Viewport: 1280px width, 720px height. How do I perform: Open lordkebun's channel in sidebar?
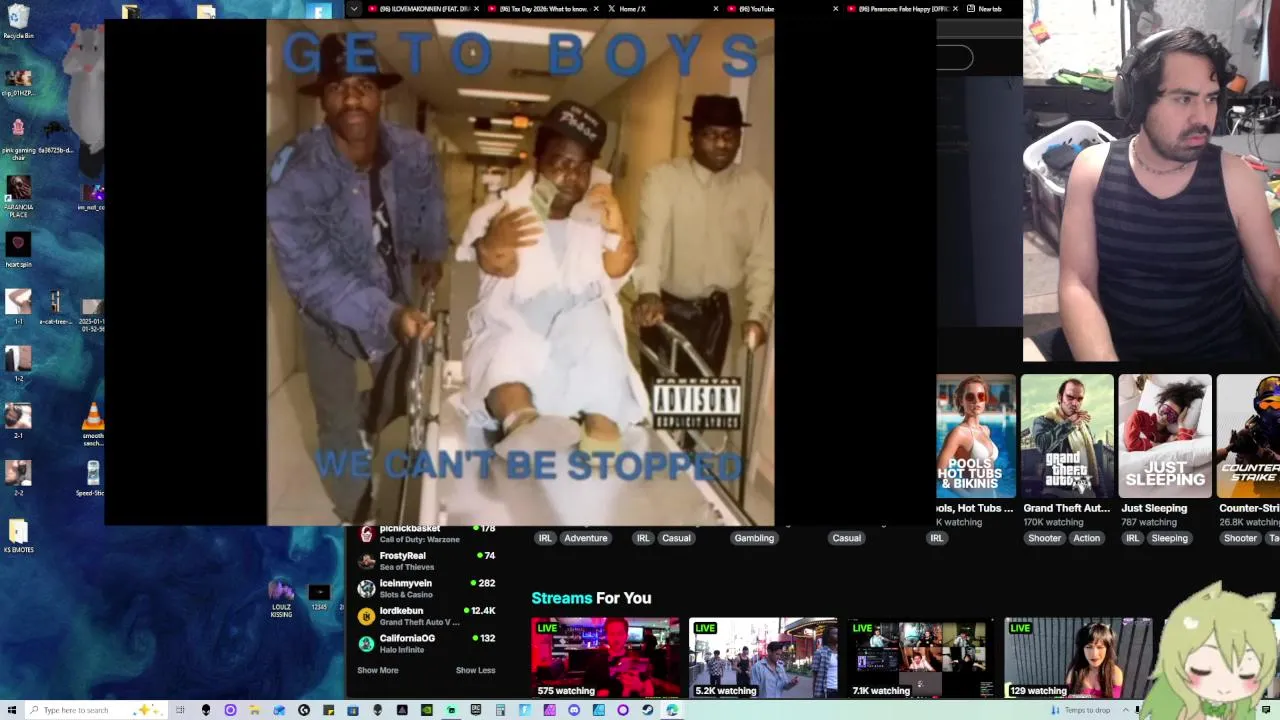[427, 616]
